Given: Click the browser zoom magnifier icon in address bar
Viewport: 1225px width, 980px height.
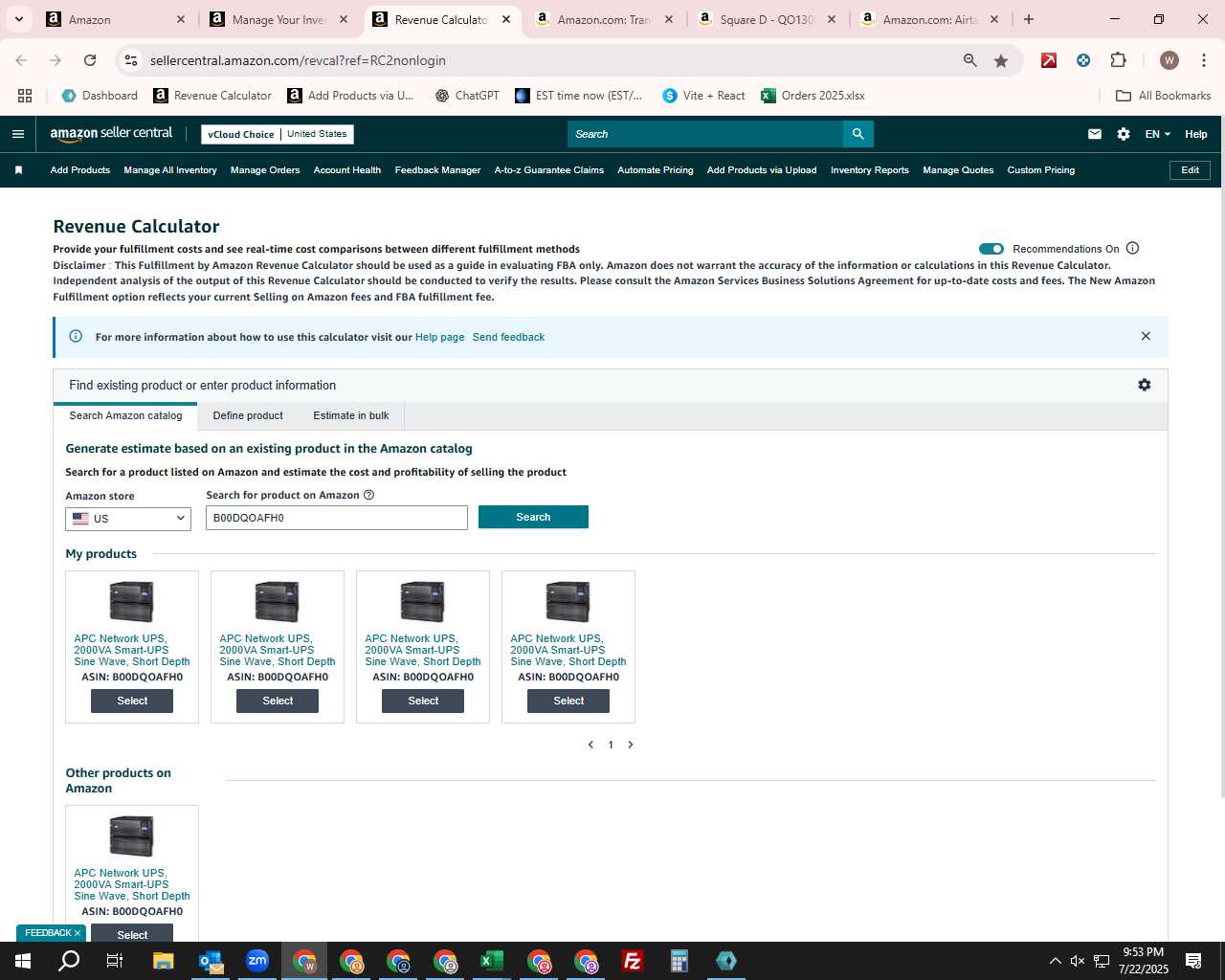Looking at the screenshot, I should click(970, 60).
